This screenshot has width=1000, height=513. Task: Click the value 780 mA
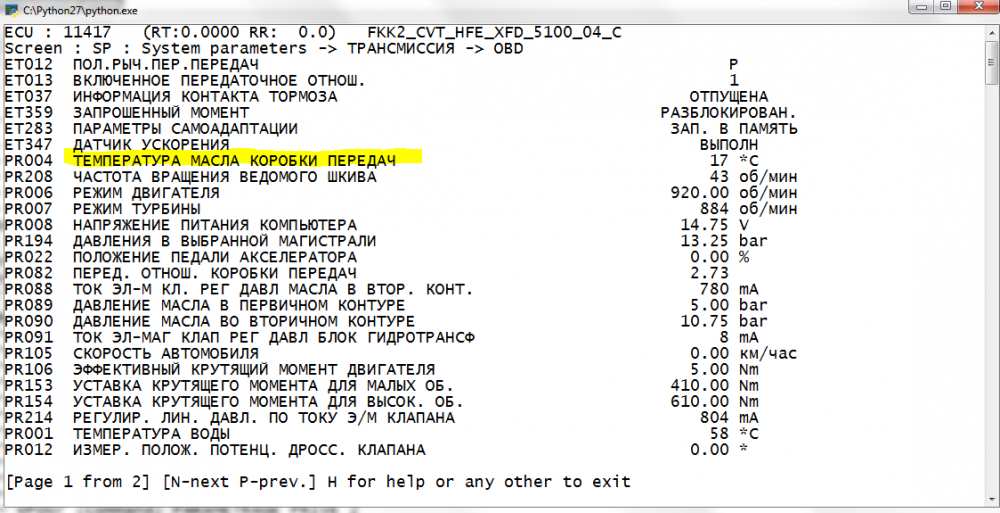729,289
